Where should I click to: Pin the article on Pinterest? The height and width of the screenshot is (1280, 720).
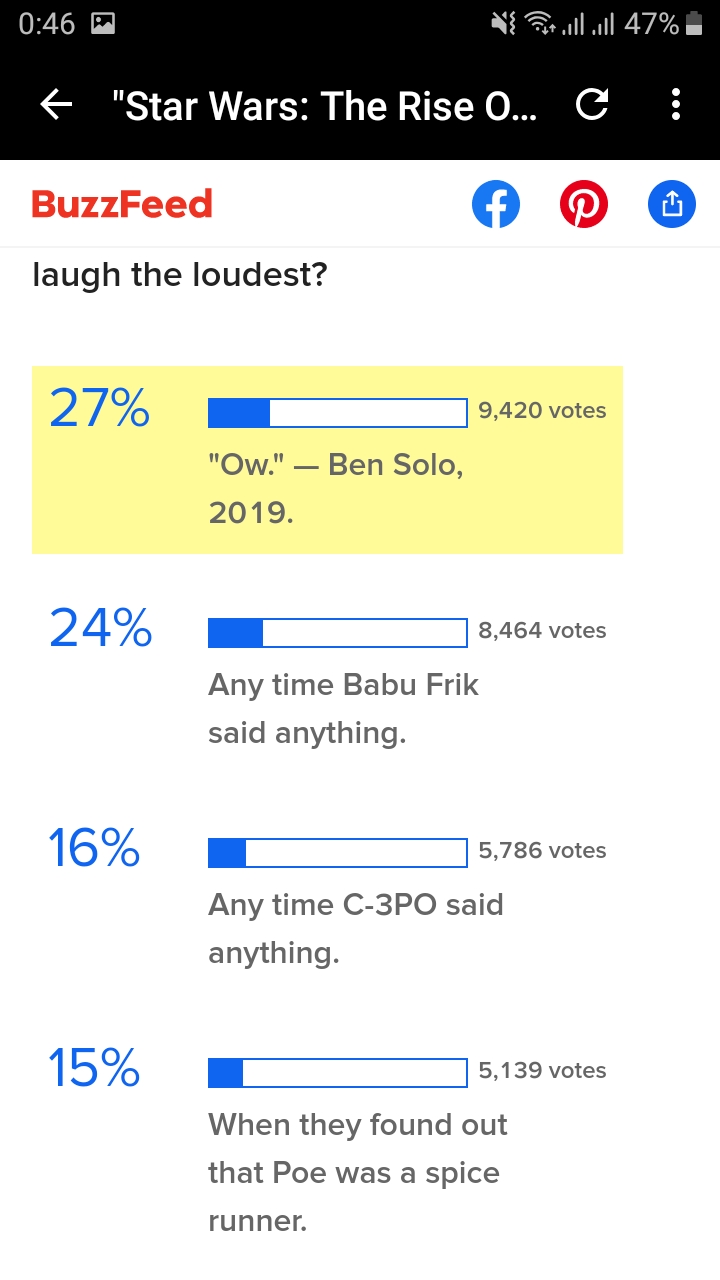(x=584, y=205)
